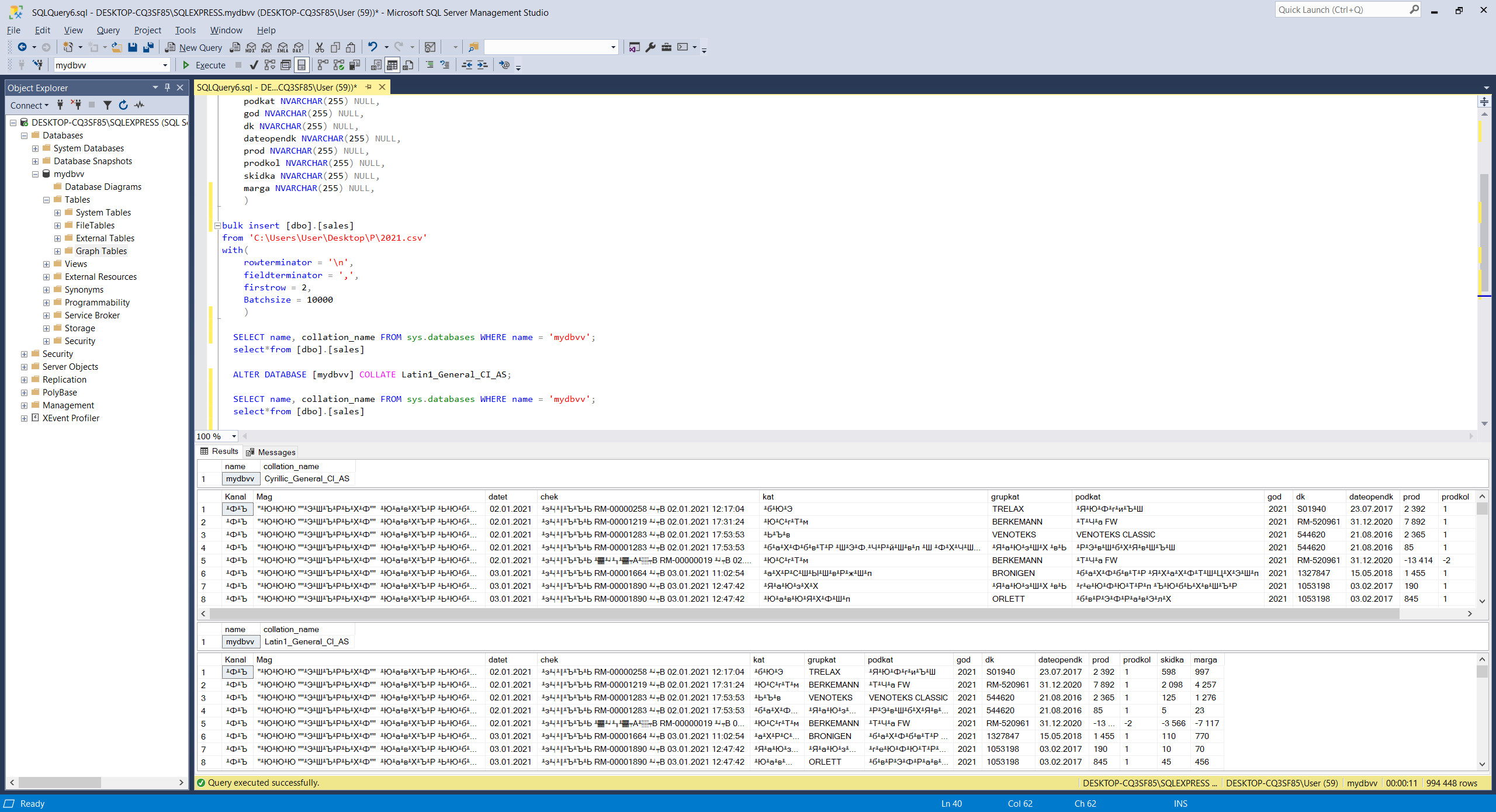Screen dimensions: 1496x812
Task: Click the Save file icon
Action: [x=133, y=47]
